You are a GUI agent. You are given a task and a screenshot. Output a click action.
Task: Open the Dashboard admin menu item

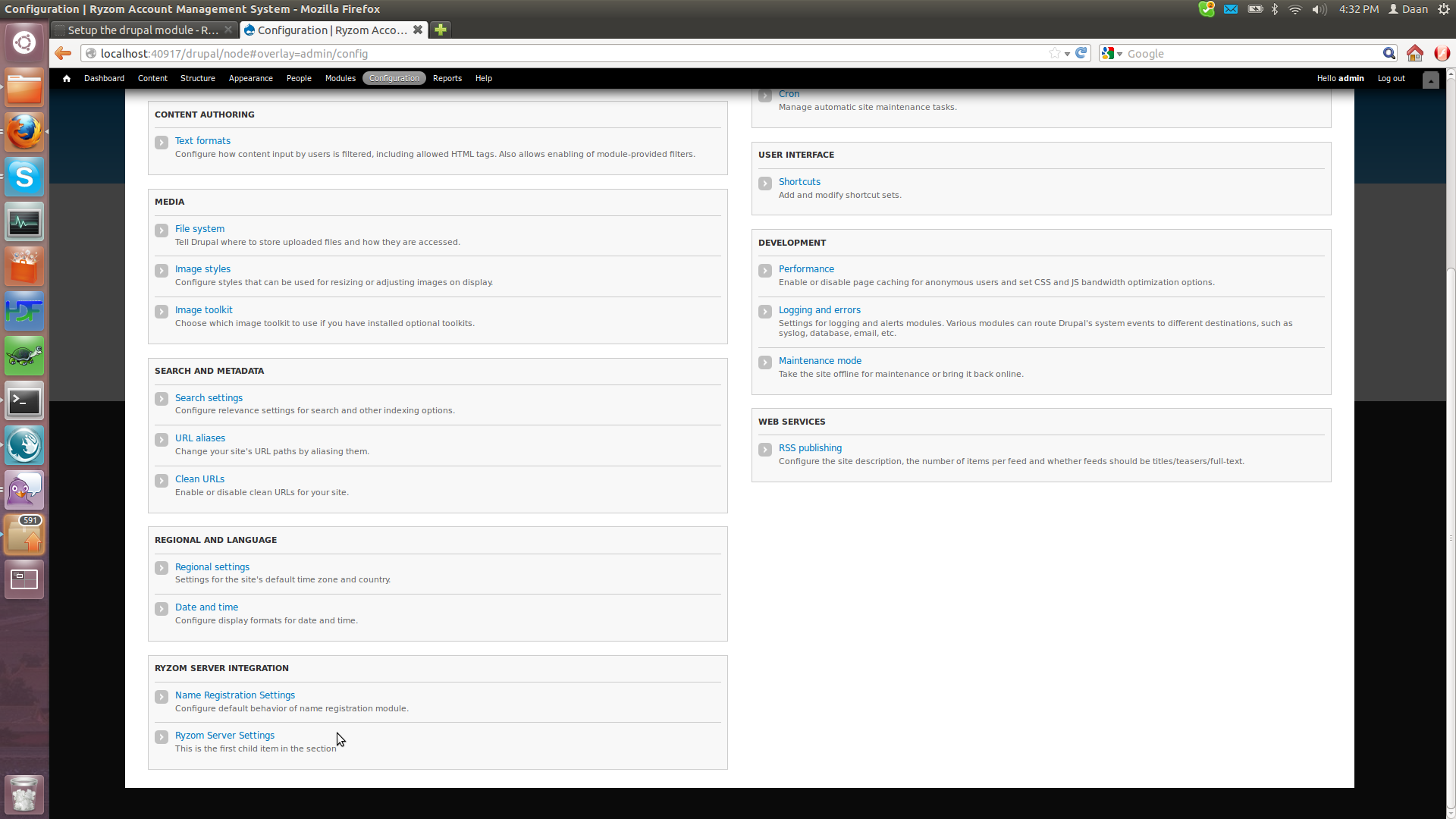104,78
